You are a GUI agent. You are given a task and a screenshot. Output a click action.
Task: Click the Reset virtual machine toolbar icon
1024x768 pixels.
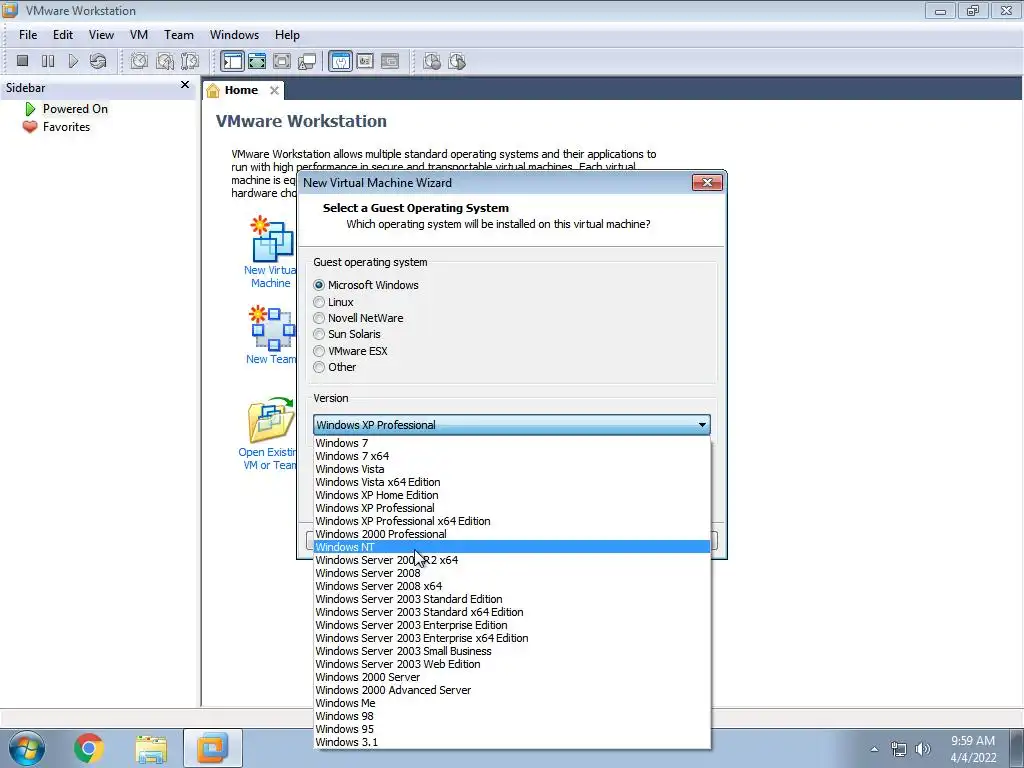98,61
